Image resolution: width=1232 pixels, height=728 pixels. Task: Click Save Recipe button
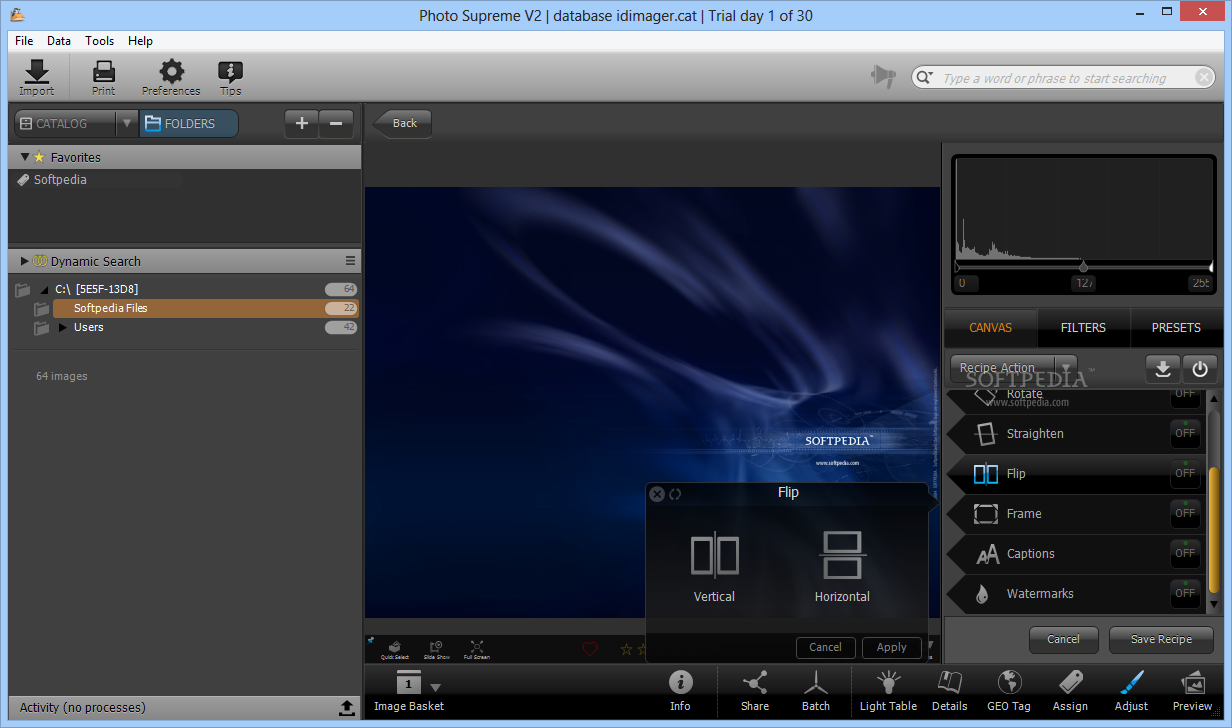point(1161,640)
